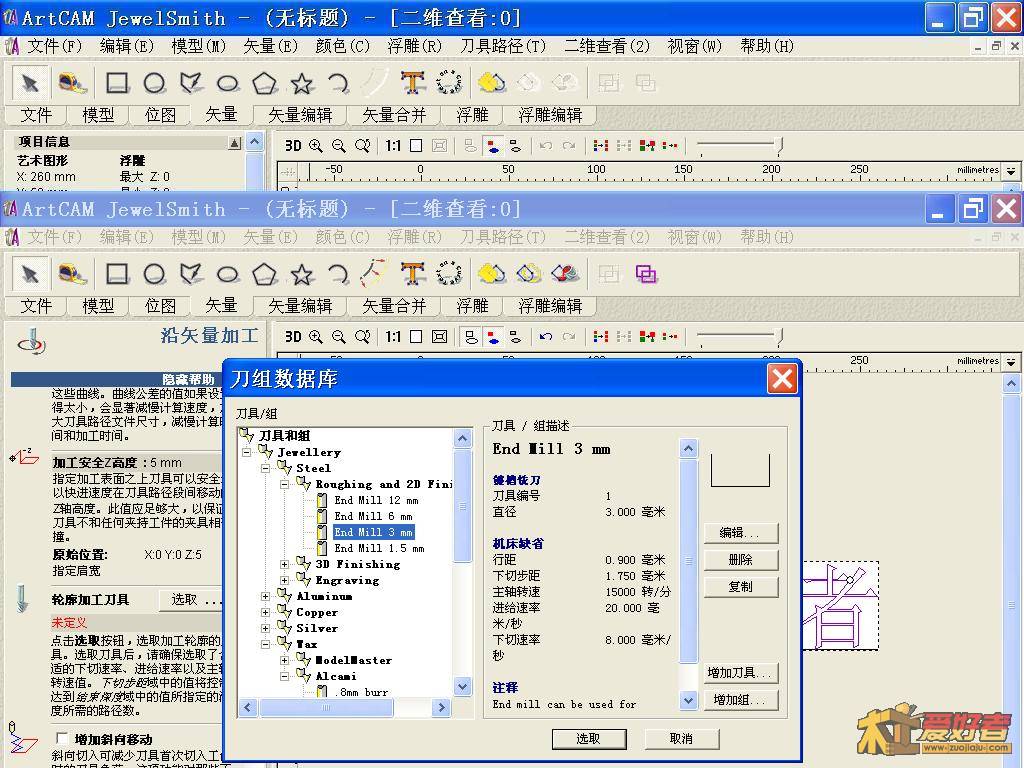Click the toolpath icon beside 沿矢量加工 title
This screenshot has width=1024, height=768.
31,342
